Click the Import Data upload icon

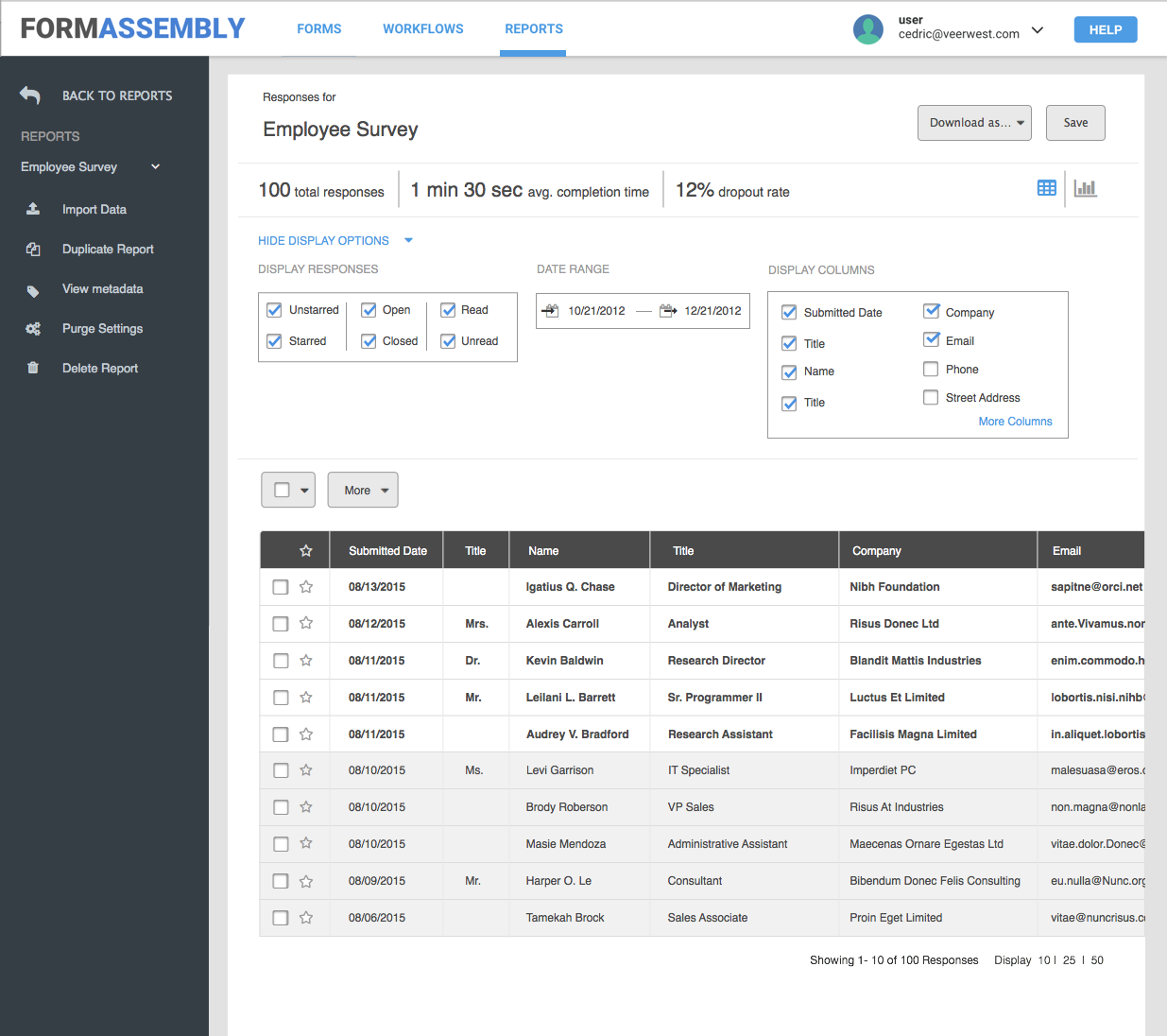point(33,209)
